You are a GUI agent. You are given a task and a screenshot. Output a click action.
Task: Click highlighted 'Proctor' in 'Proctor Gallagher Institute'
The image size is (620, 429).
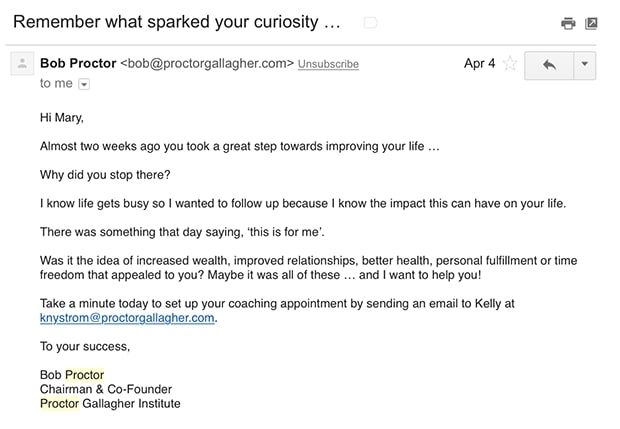[x=59, y=404]
